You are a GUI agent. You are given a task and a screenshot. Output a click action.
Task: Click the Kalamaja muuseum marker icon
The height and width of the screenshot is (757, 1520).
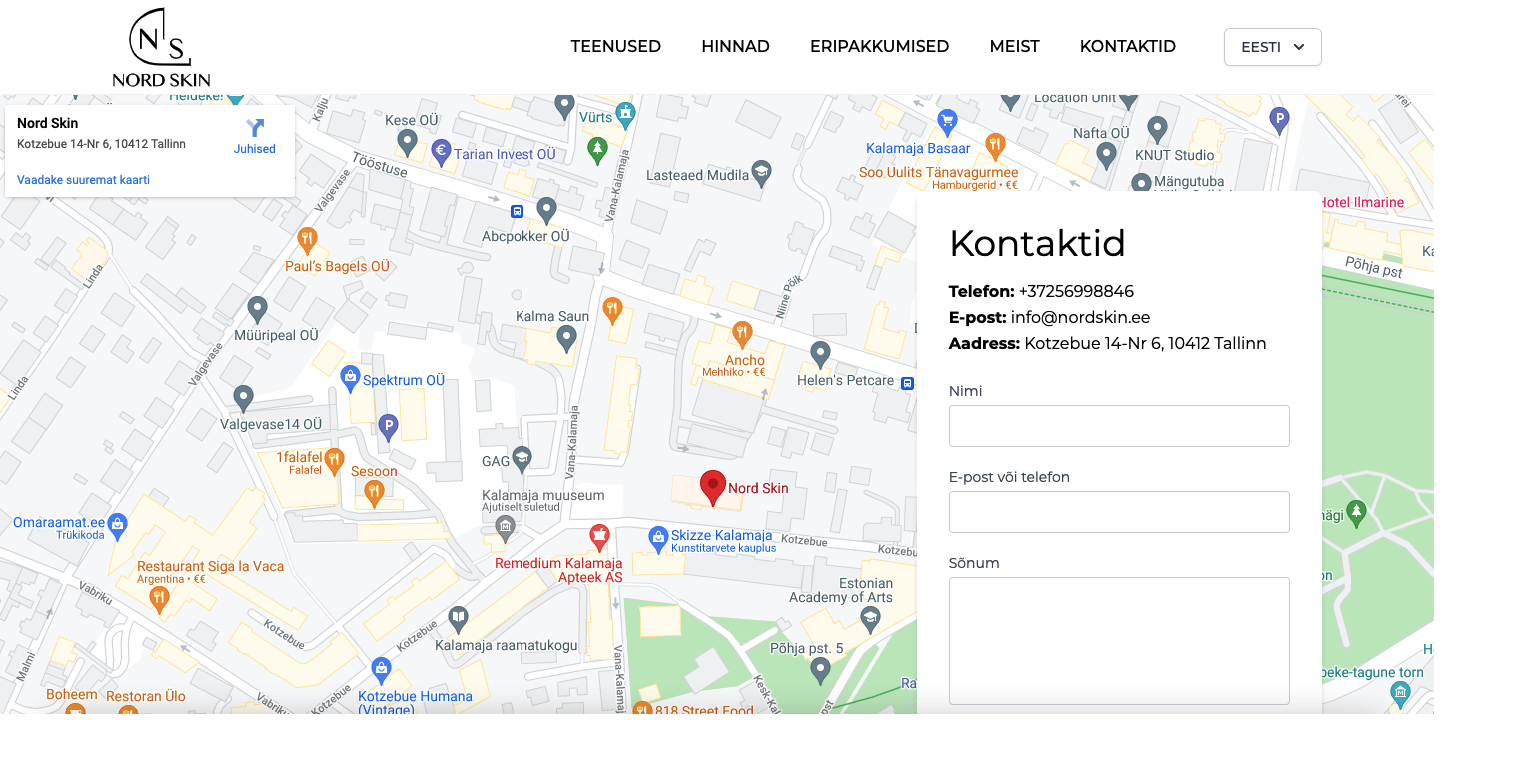[x=505, y=526]
